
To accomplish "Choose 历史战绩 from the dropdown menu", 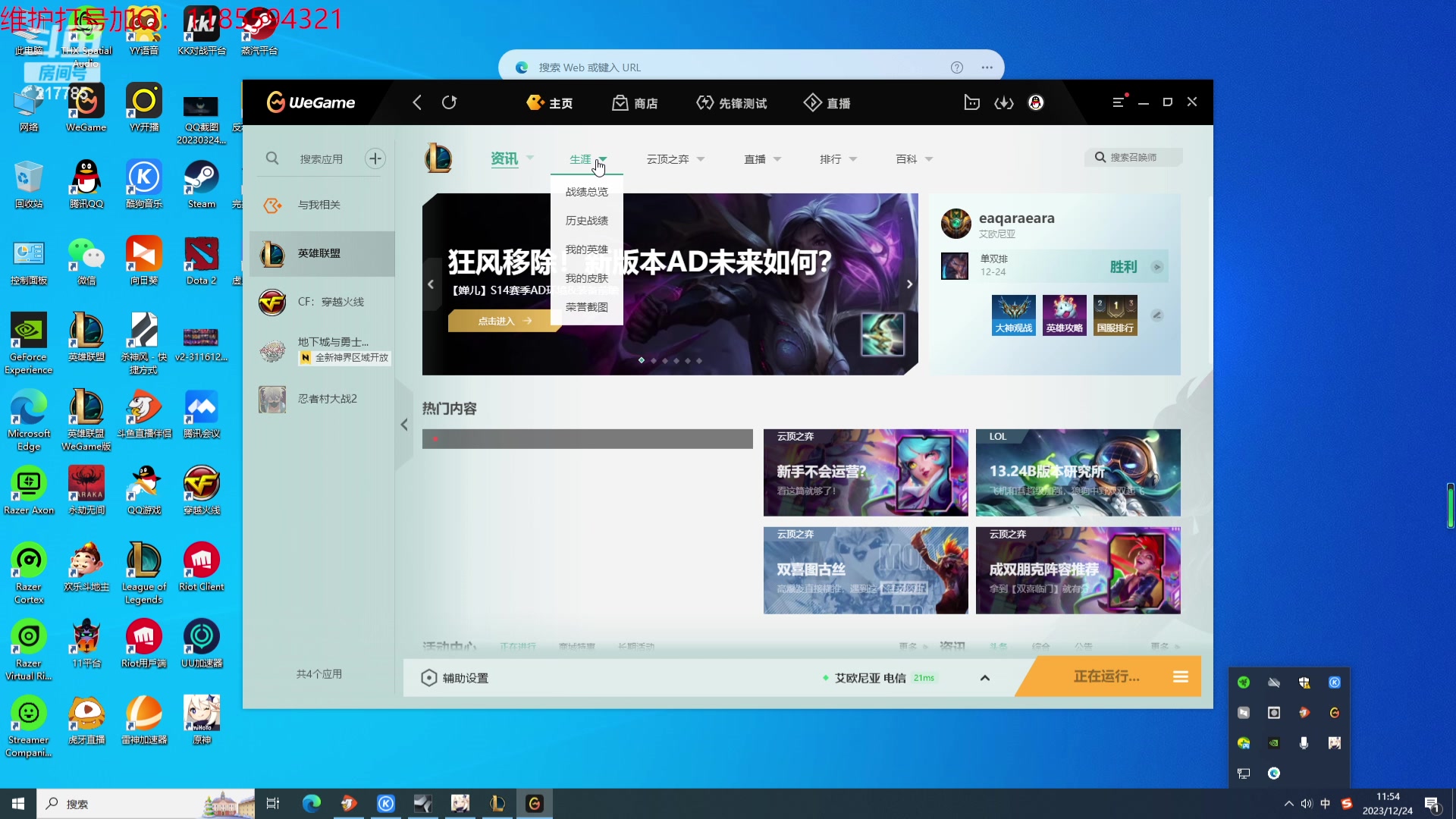I will click(587, 221).
